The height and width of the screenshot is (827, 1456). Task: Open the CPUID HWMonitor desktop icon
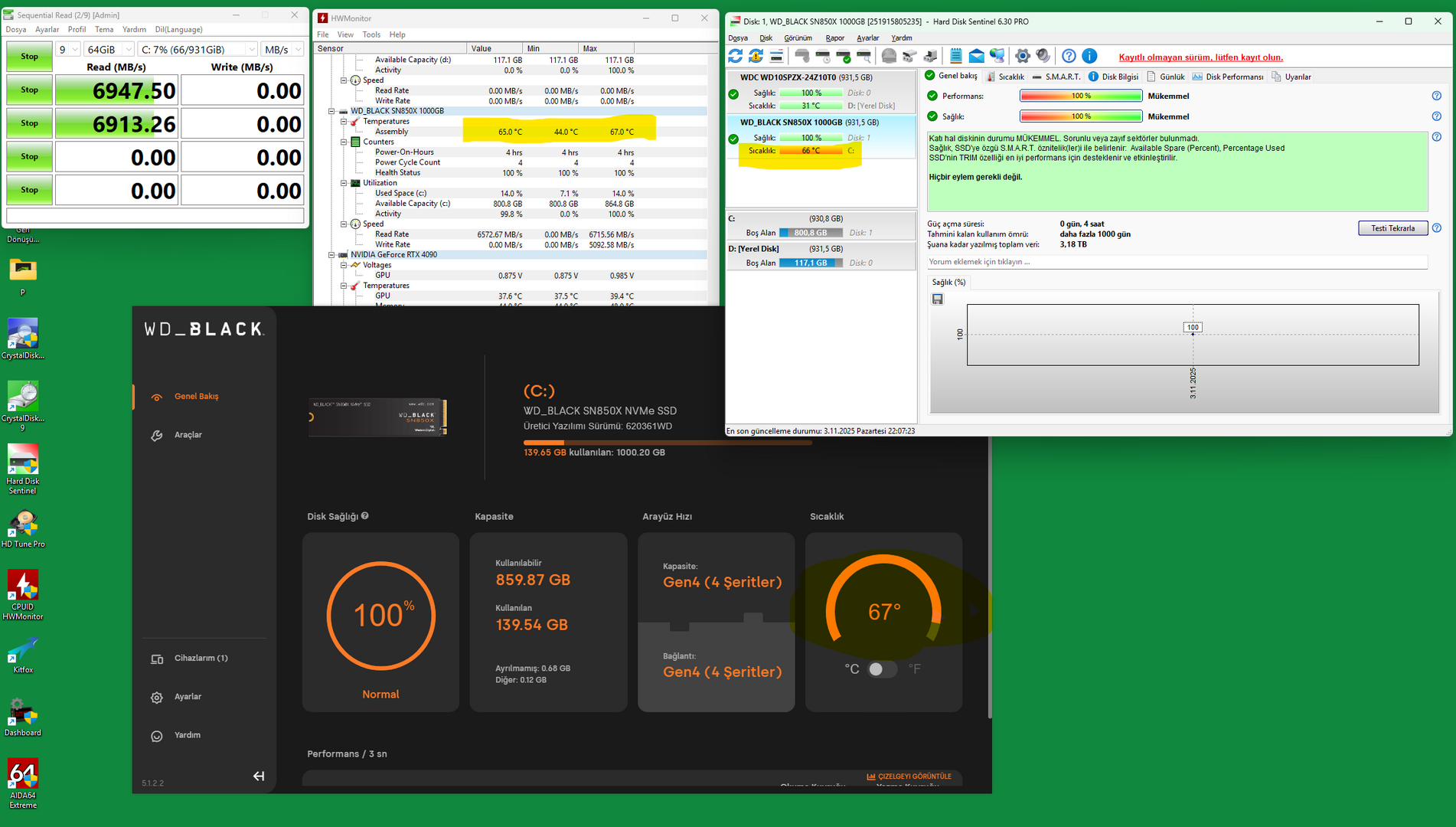pos(23,595)
